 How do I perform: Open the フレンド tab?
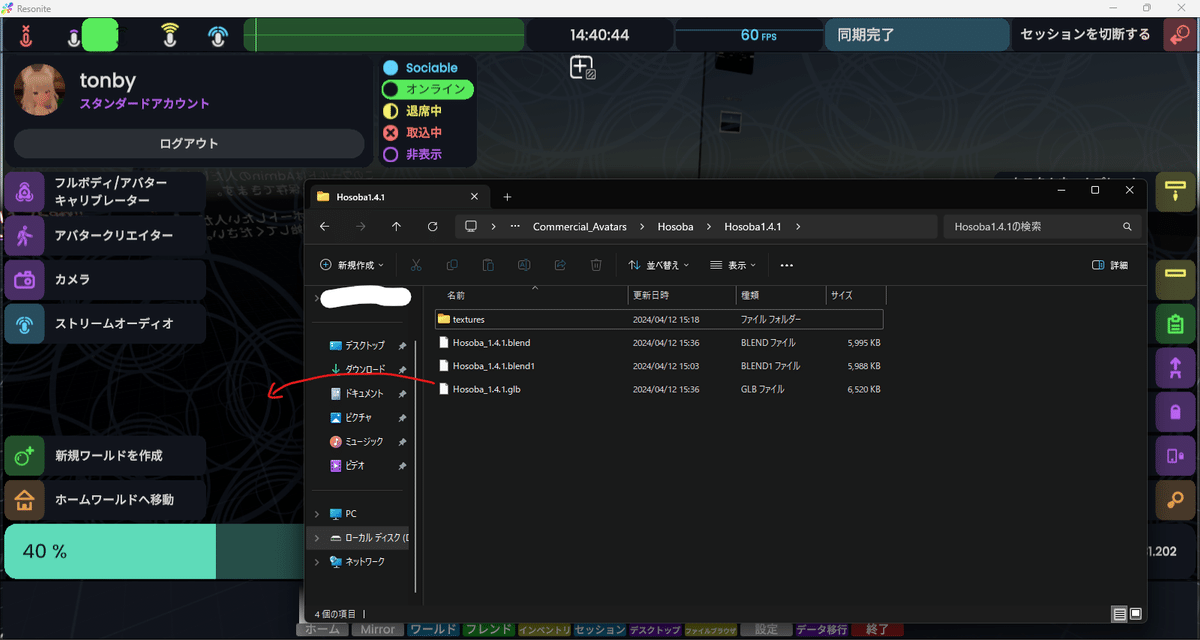pos(489,630)
